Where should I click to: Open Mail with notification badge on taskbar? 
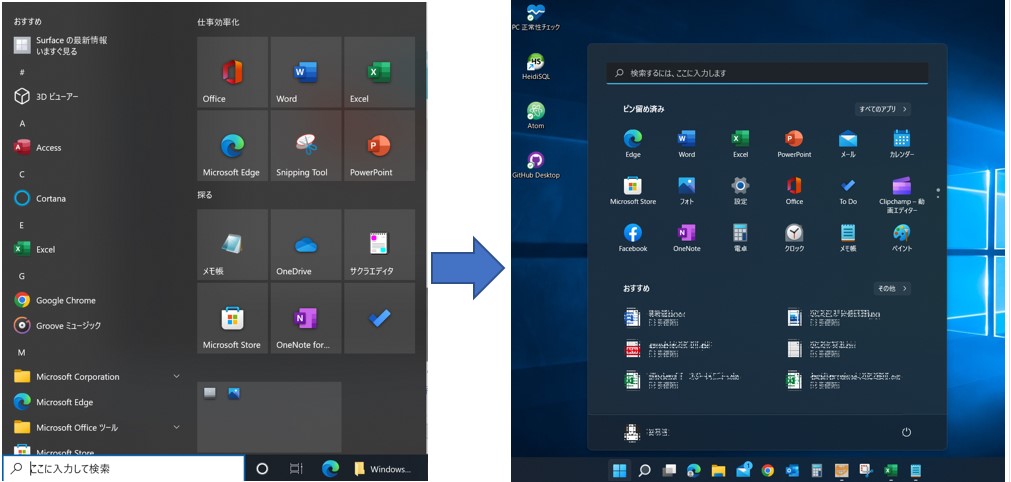(743, 470)
